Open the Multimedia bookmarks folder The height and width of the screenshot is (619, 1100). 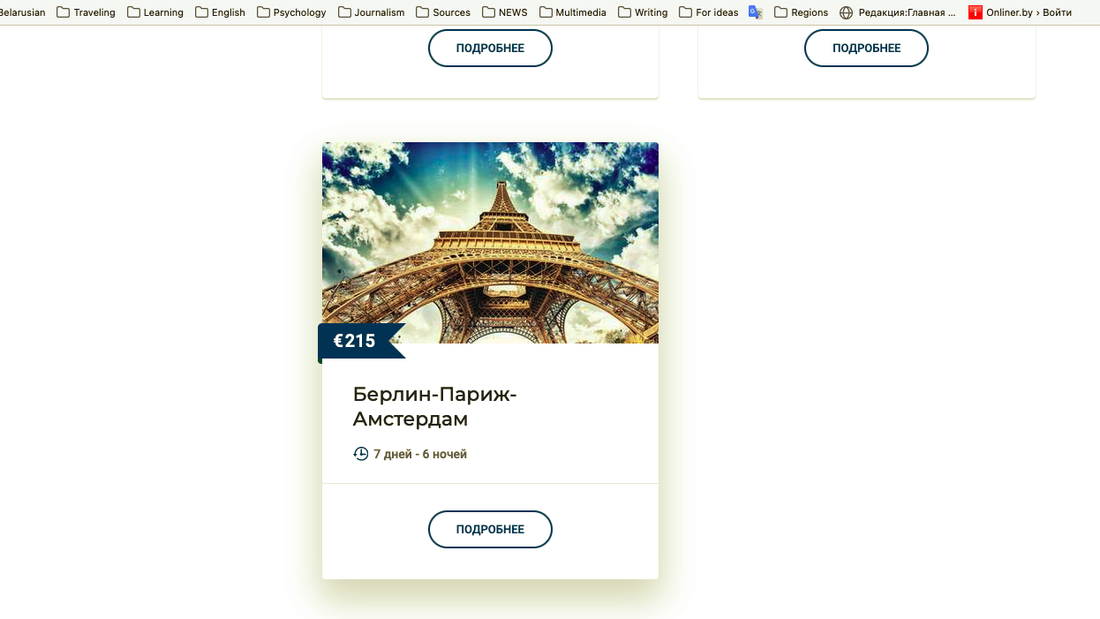[x=572, y=12]
